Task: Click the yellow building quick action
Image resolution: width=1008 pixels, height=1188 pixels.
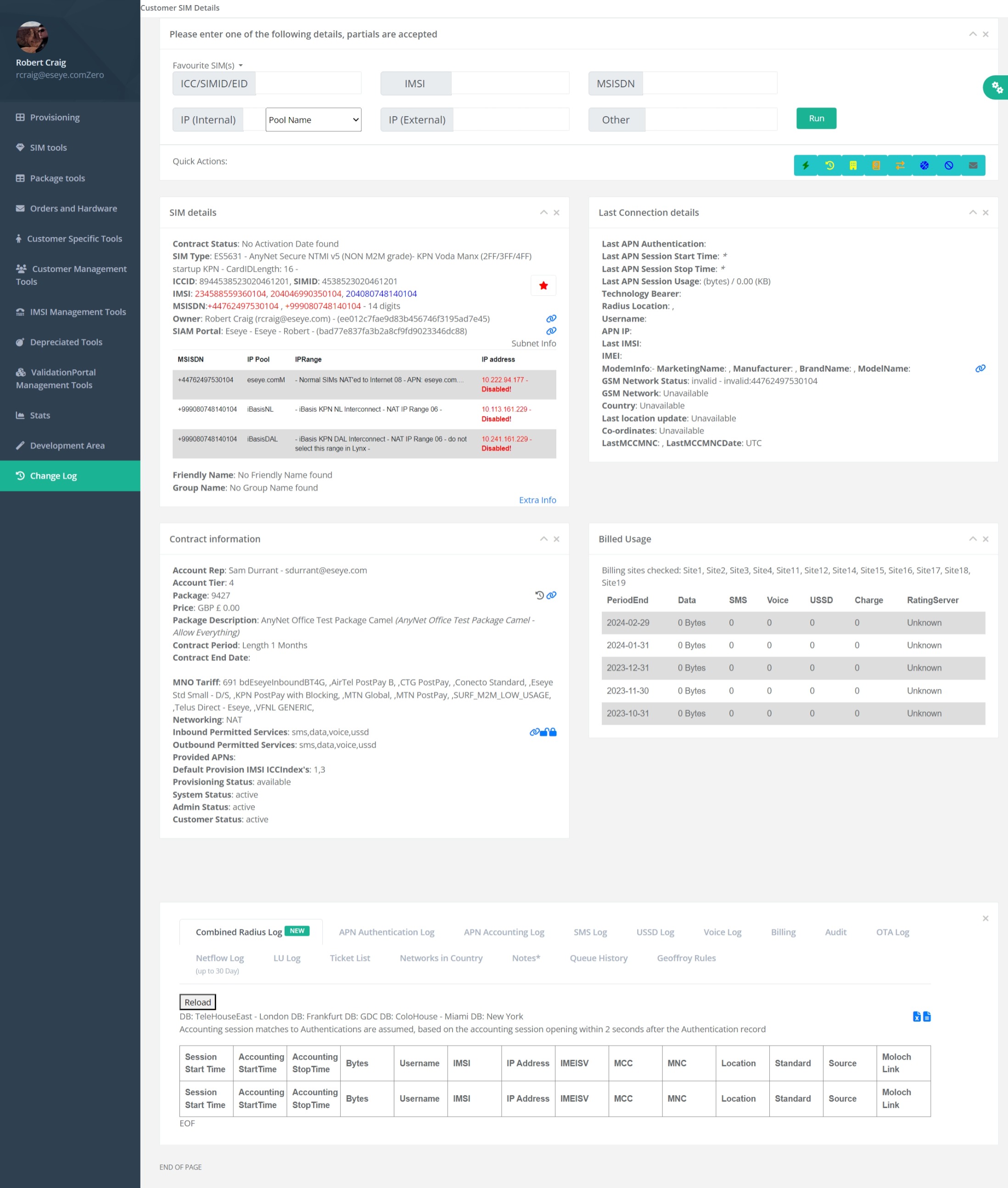Action: (852, 165)
